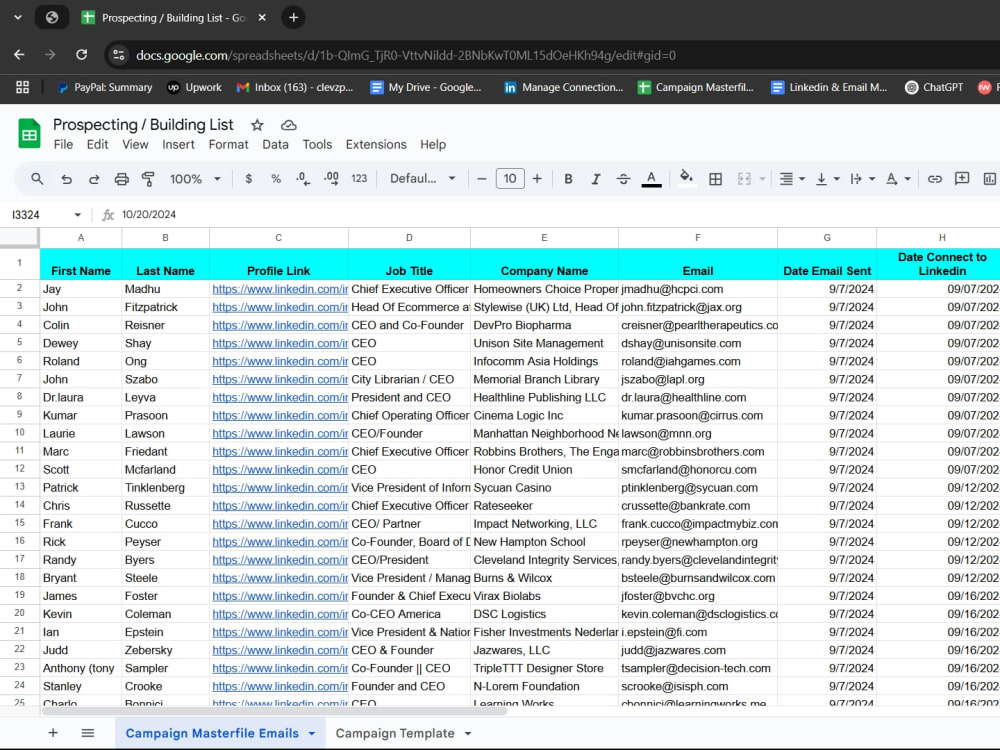Toggle italic formatting button
This screenshot has height=750, width=1000.
pos(596,179)
